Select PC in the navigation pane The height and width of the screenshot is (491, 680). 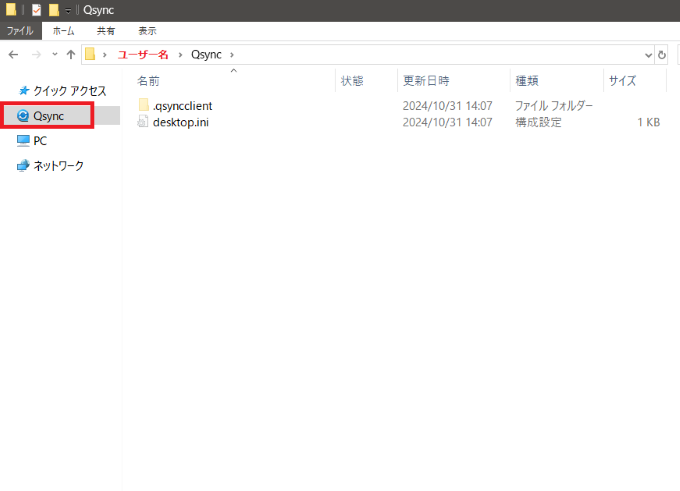click(40, 141)
